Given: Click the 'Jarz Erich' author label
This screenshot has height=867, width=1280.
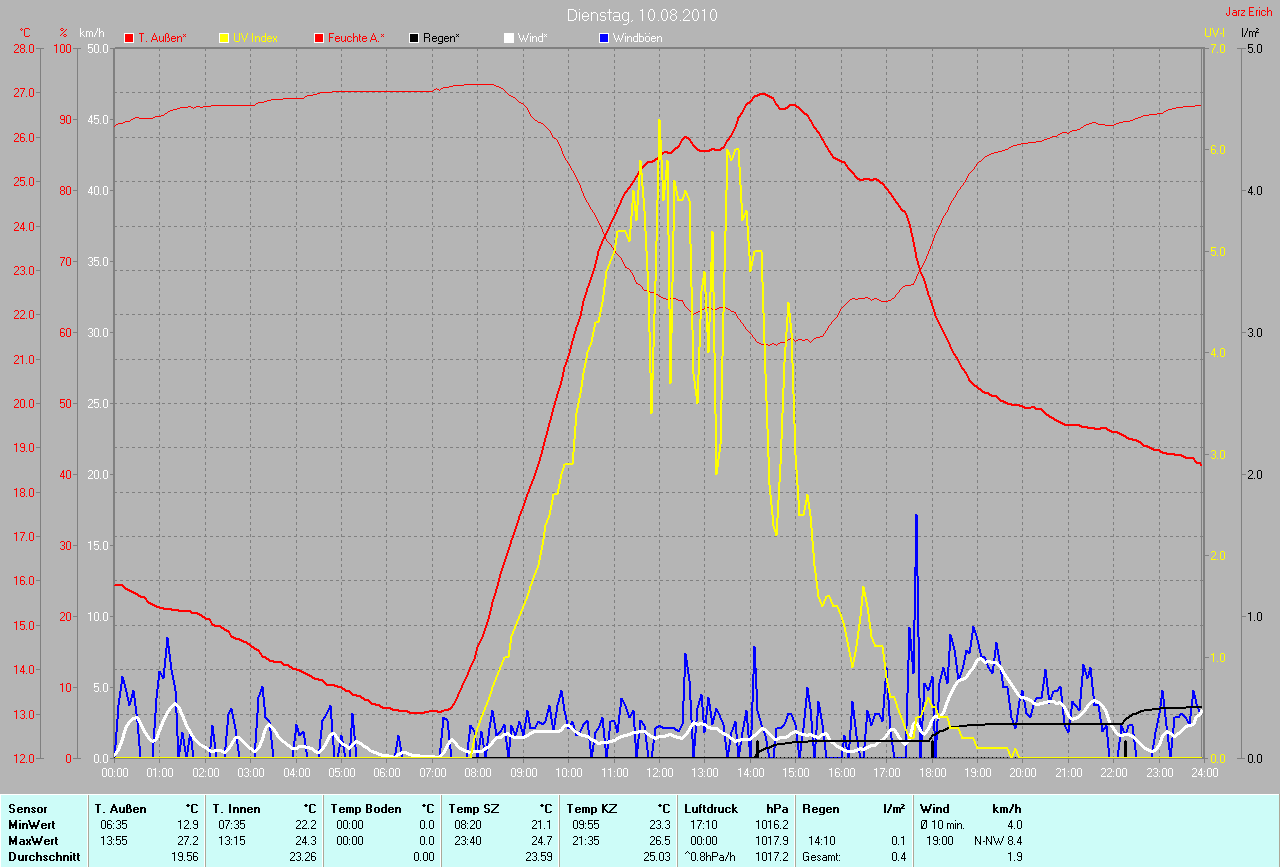Looking at the screenshot, I should 1249,12.
